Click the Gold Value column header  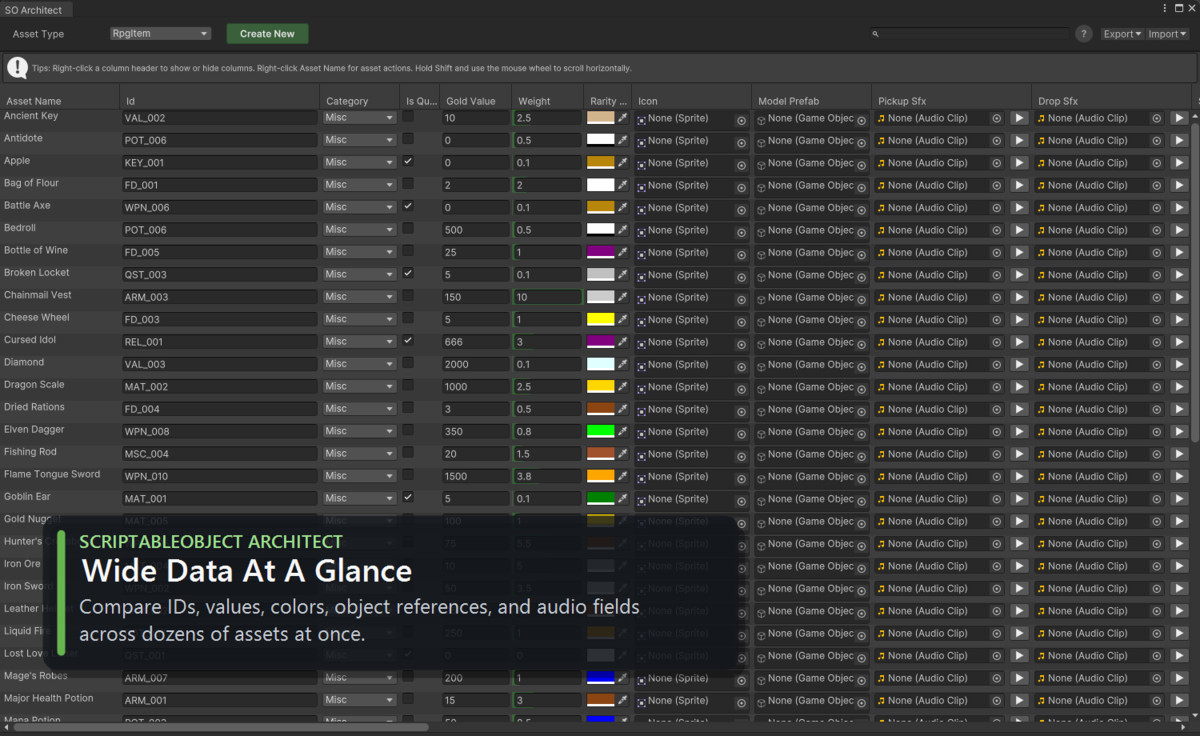click(476, 101)
